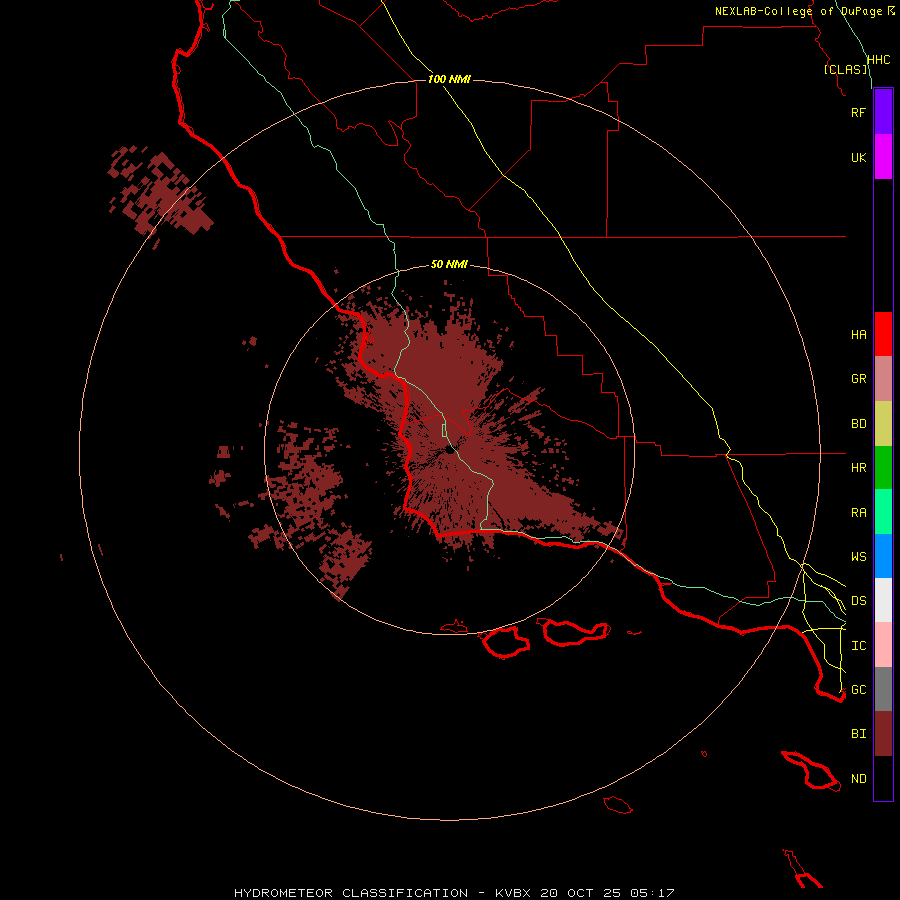
Task: Click the DS legend label
Action: tap(858, 601)
